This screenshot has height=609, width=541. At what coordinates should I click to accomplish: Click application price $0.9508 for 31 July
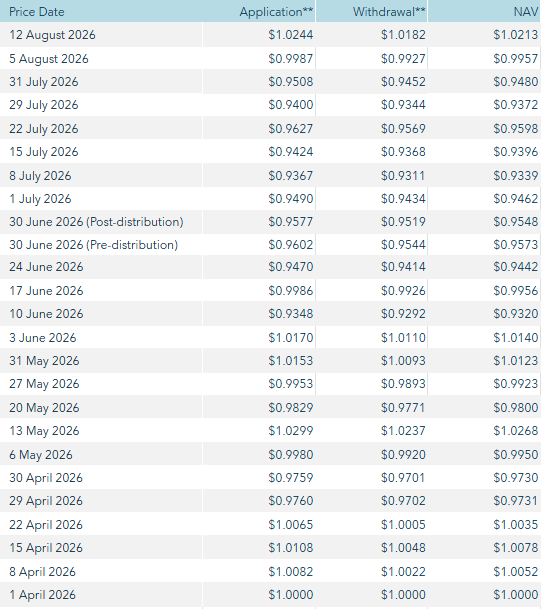click(x=291, y=82)
